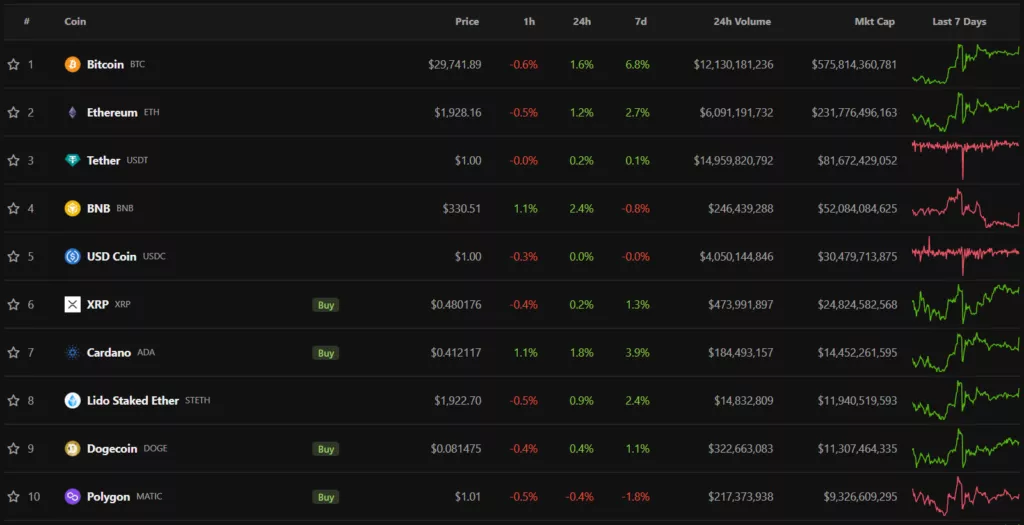The image size is (1024, 525).
Task: Open BNB's 7-day sparkline chart
Action: (966, 208)
